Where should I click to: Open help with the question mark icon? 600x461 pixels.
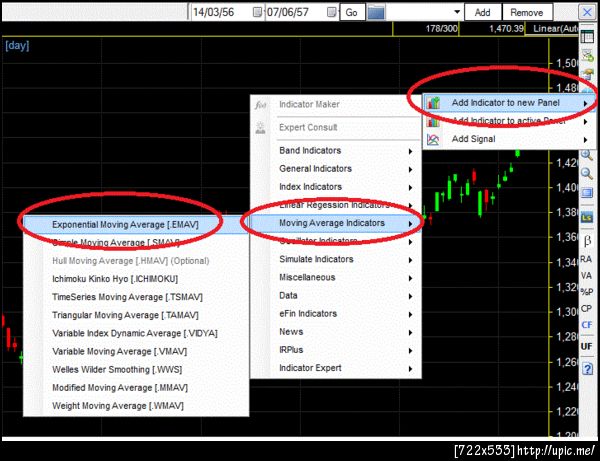pos(587,369)
